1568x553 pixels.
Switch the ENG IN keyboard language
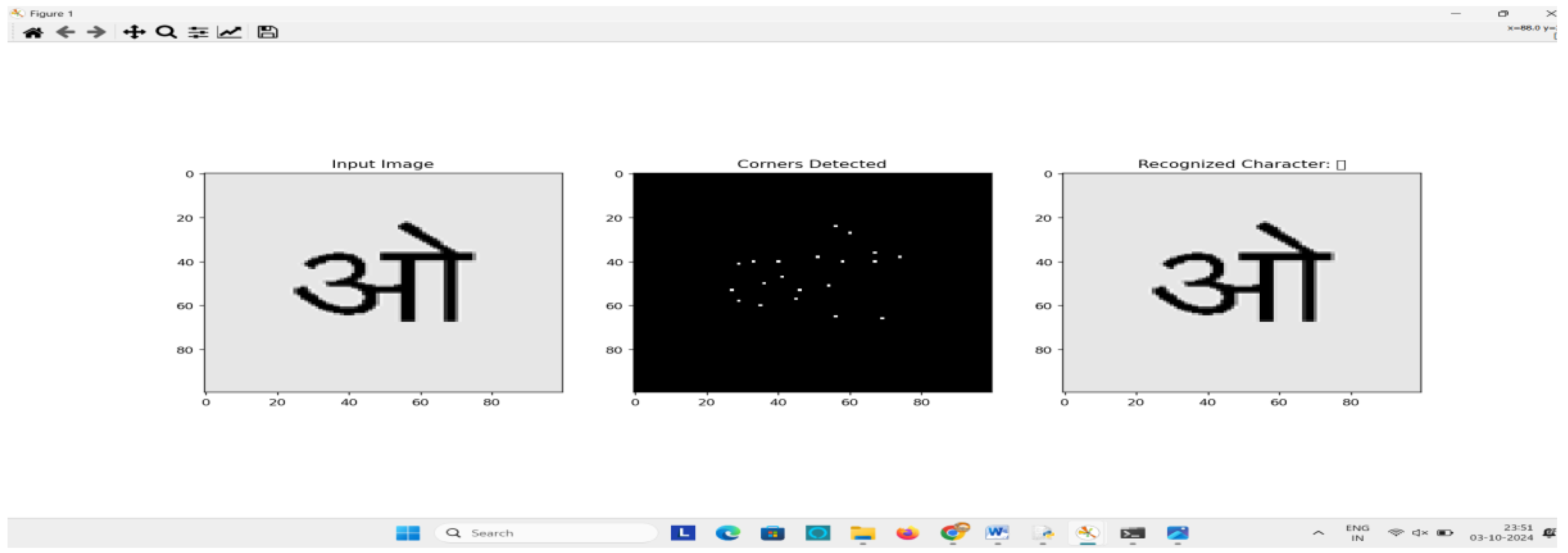point(1358,532)
